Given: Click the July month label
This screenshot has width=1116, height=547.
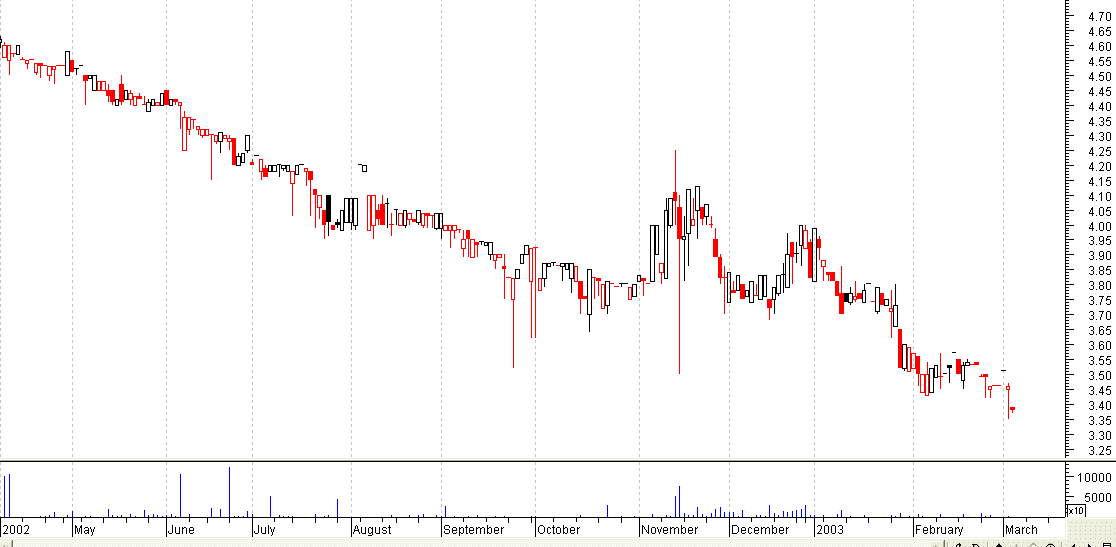Looking at the screenshot, I should point(265,530).
